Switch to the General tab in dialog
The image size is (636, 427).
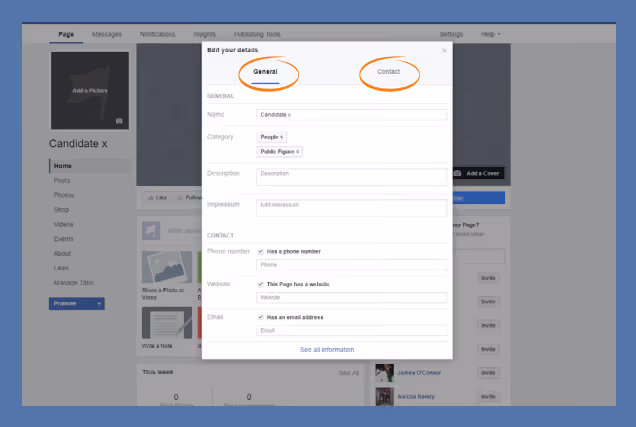(x=265, y=72)
